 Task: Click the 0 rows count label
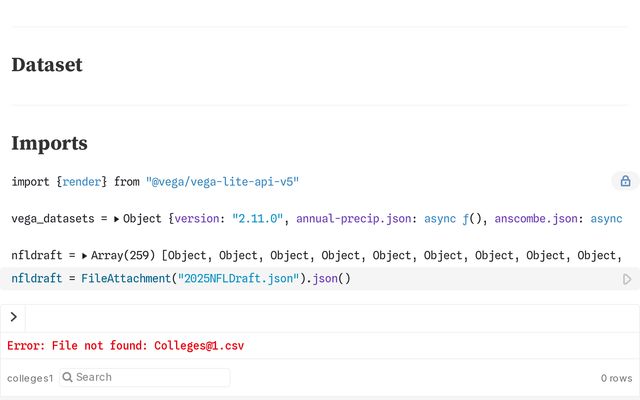616,378
